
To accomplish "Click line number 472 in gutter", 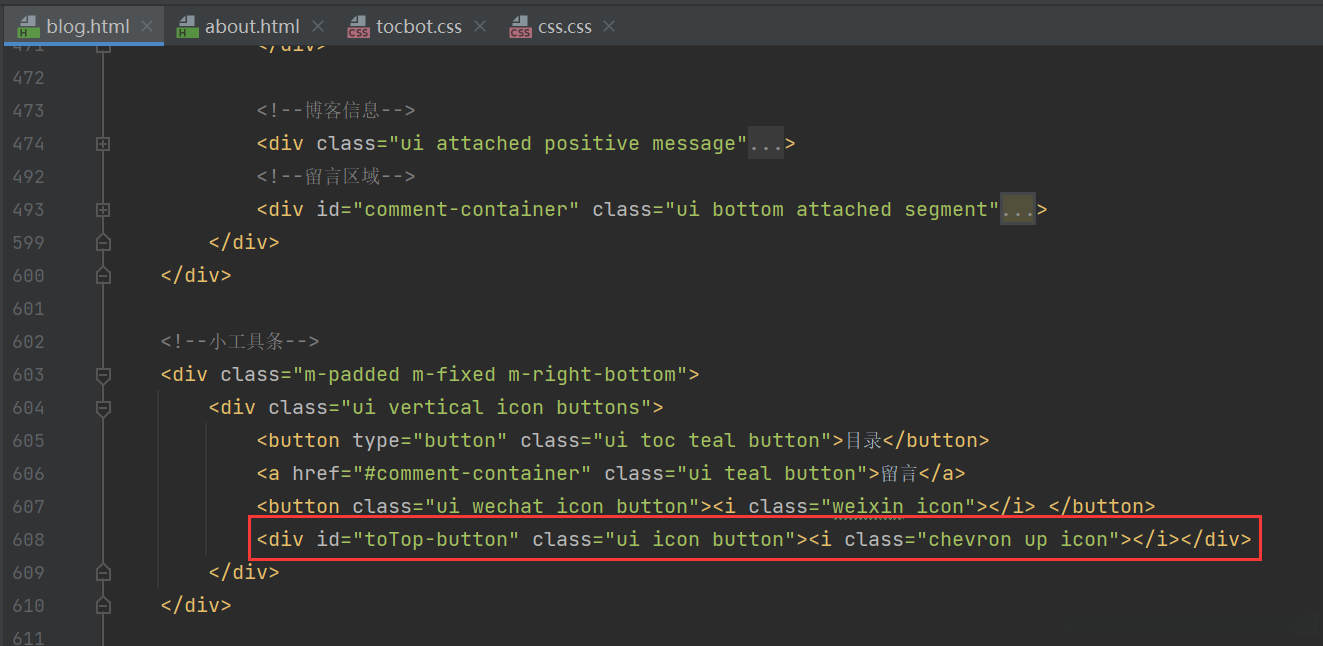I will [28, 78].
